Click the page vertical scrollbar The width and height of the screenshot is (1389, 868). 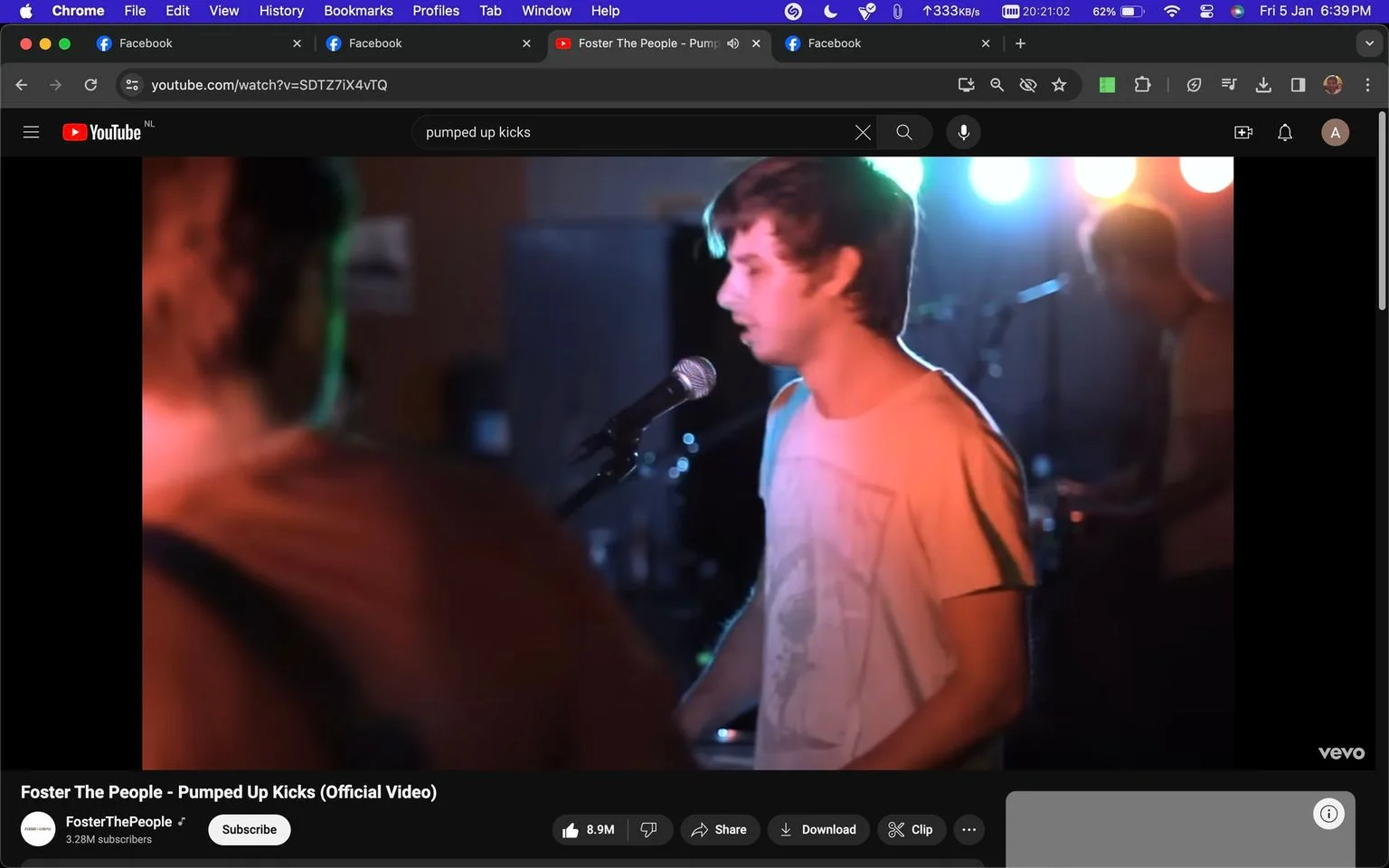coord(1382,212)
